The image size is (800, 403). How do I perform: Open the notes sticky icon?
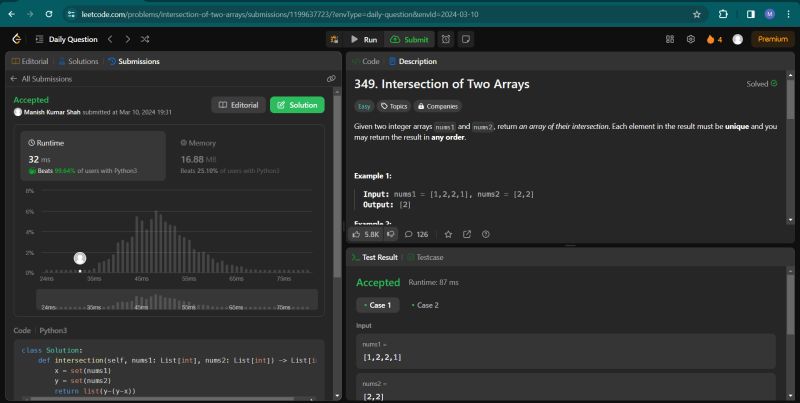tap(466, 39)
